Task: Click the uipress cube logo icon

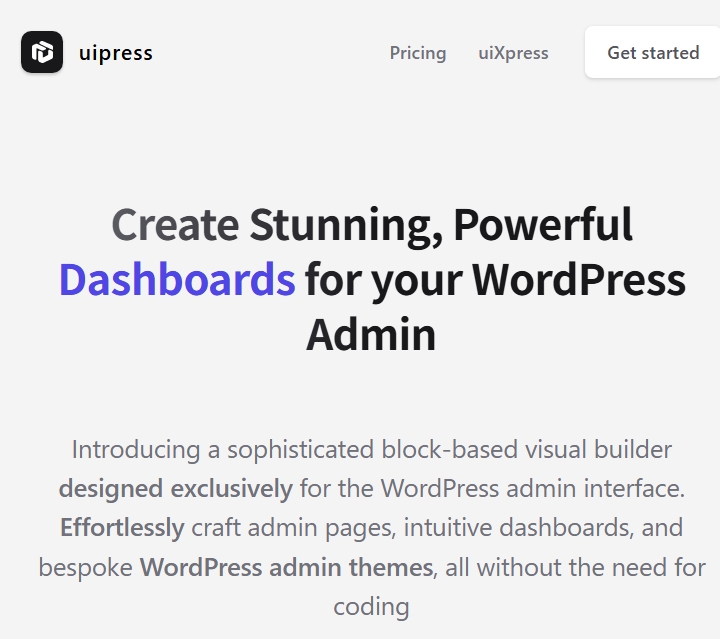Action: pyautogui.click(x=42, y=52)
